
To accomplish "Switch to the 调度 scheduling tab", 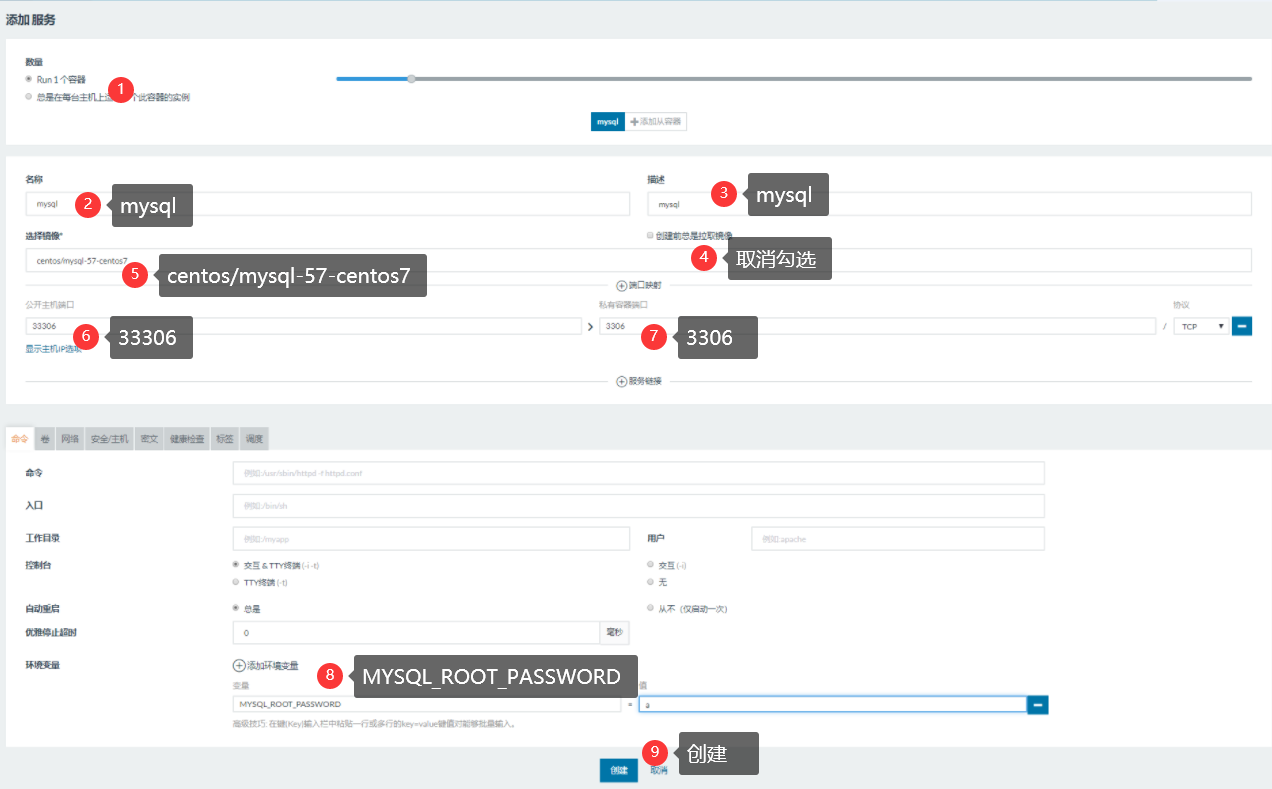I will 255,439.
